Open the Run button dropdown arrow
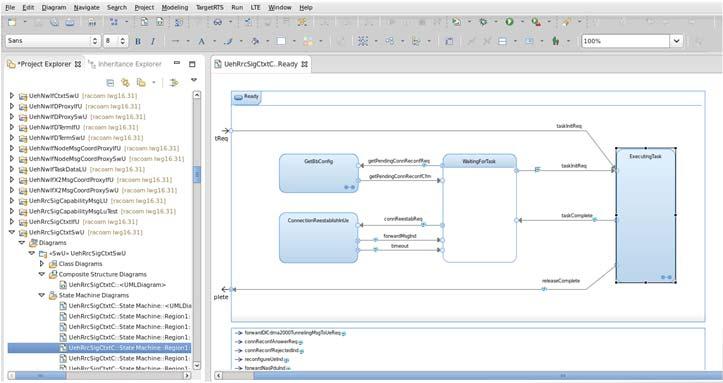This screenshot has height=383, width=723. coord(522,22)
